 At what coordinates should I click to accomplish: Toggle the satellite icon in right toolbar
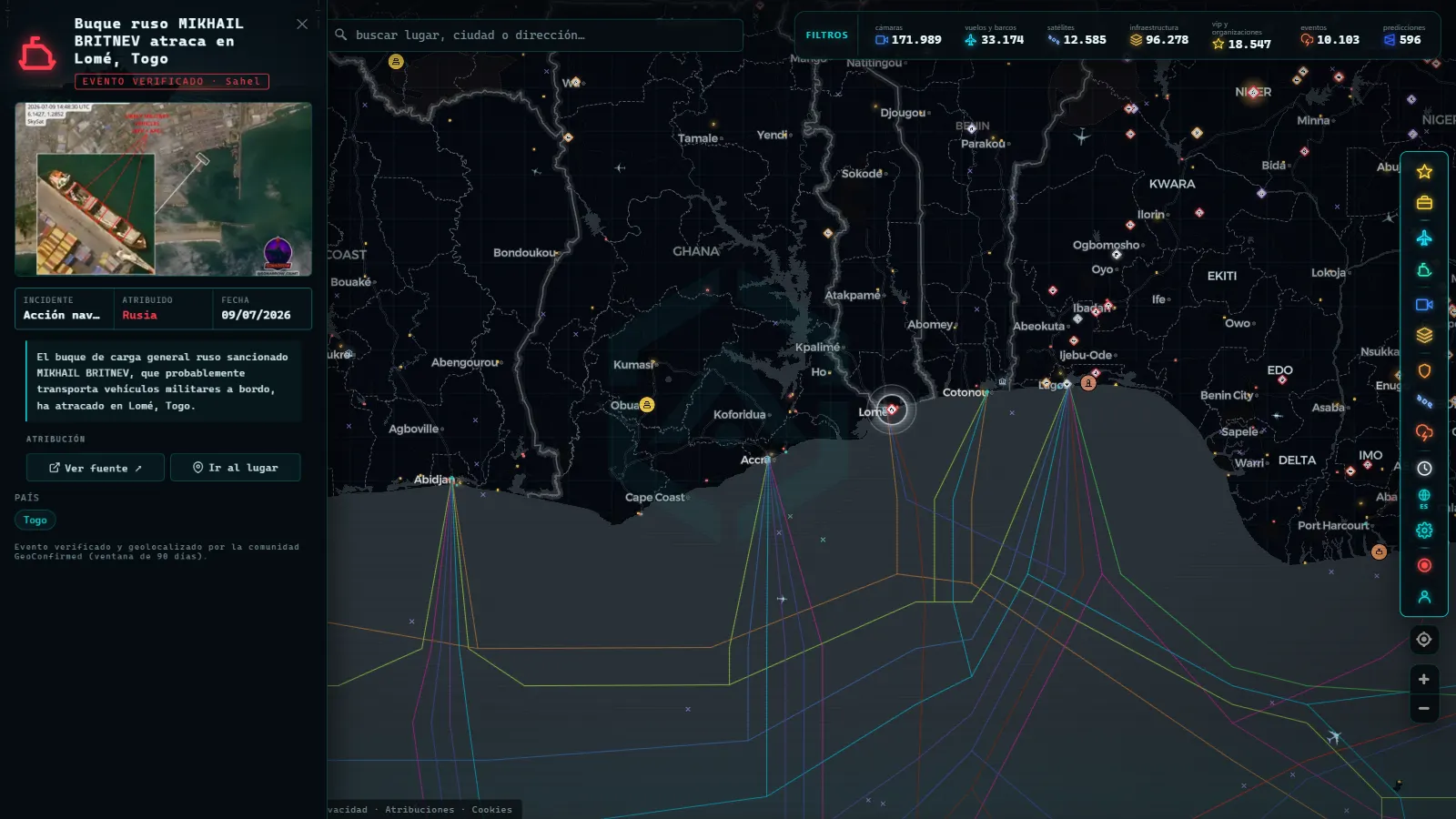1424,401
